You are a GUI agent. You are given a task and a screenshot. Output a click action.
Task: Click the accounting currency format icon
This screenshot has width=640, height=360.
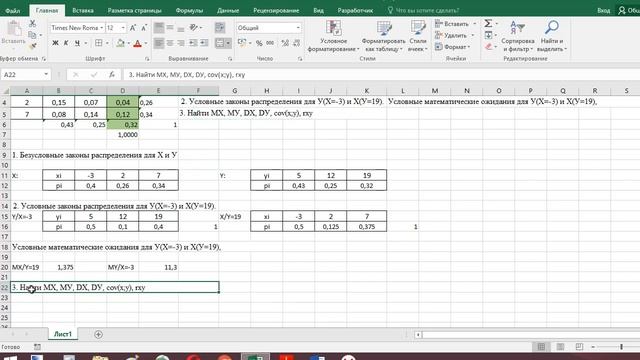(x=242, y=43)
